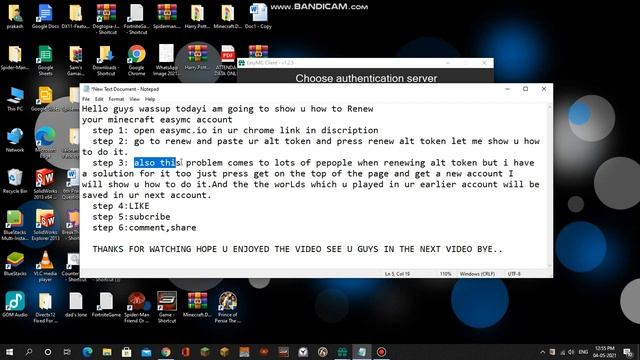Select the Prince of Persia icon
640x360 pixels.
pyautogui.click(x=227, y=308)
